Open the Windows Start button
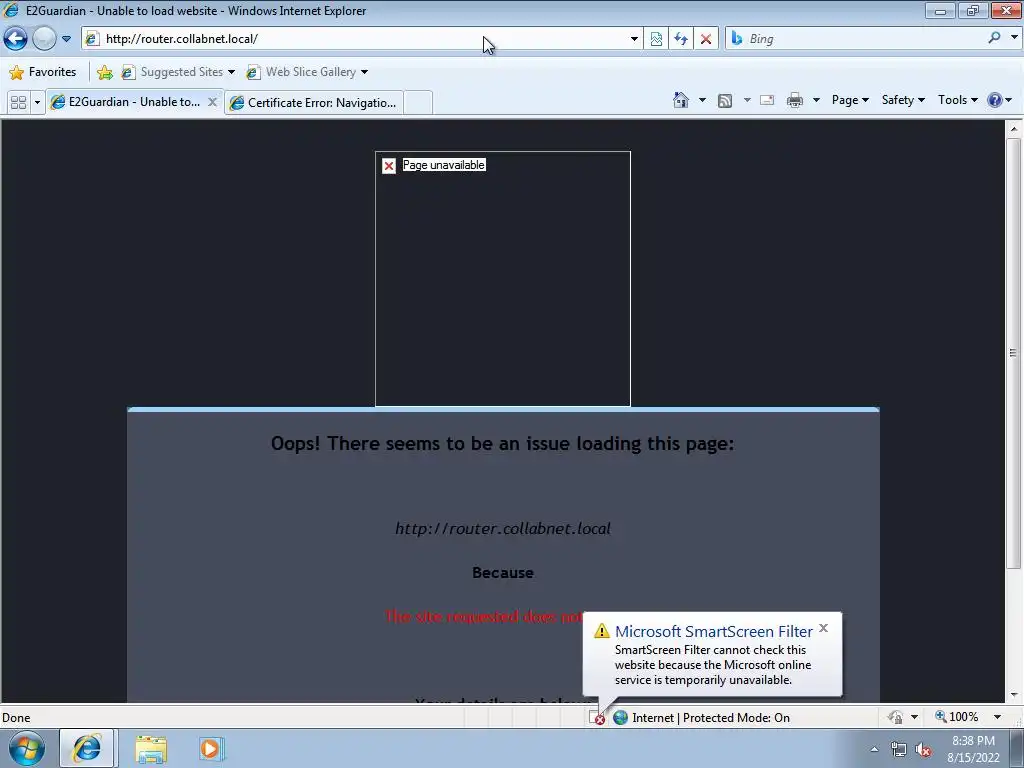The height and width of the screenshot is (768, 1024). [27, 748]
